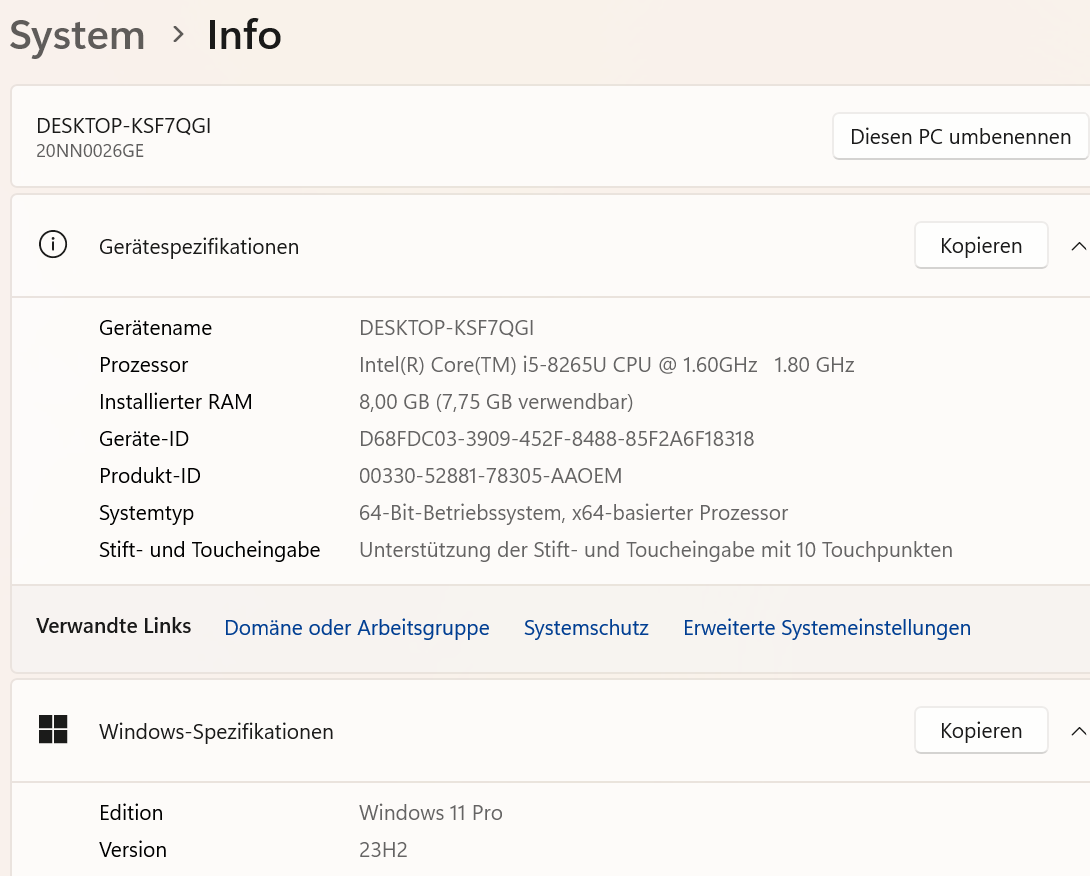Viewport: 1090px width, 876px height.
Task: Click the Edition value 'Windows 11 Pro'
Action: coord(430,813)
